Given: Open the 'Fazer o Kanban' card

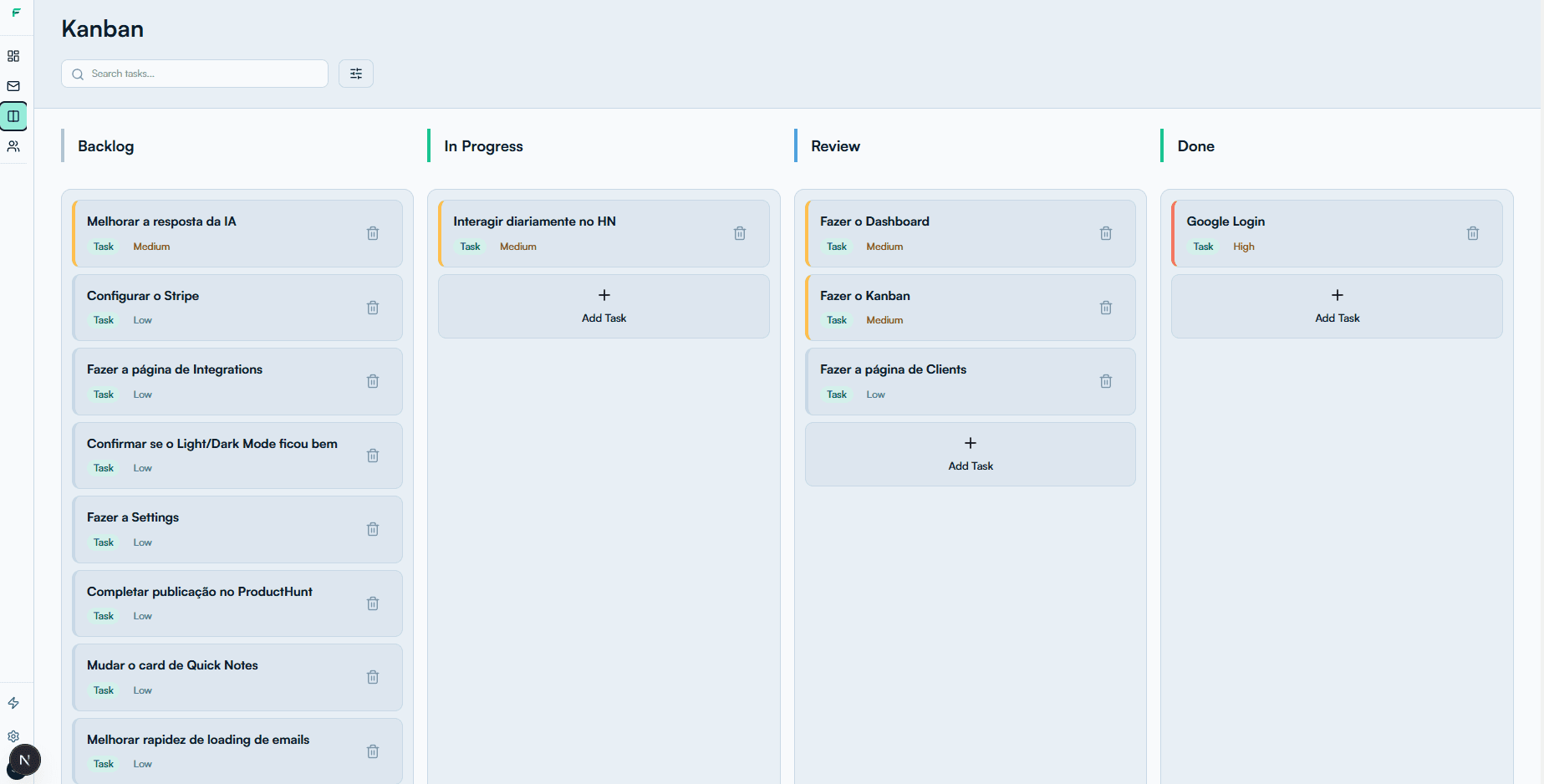Looking at the screenshot, I should coord(971,308).
